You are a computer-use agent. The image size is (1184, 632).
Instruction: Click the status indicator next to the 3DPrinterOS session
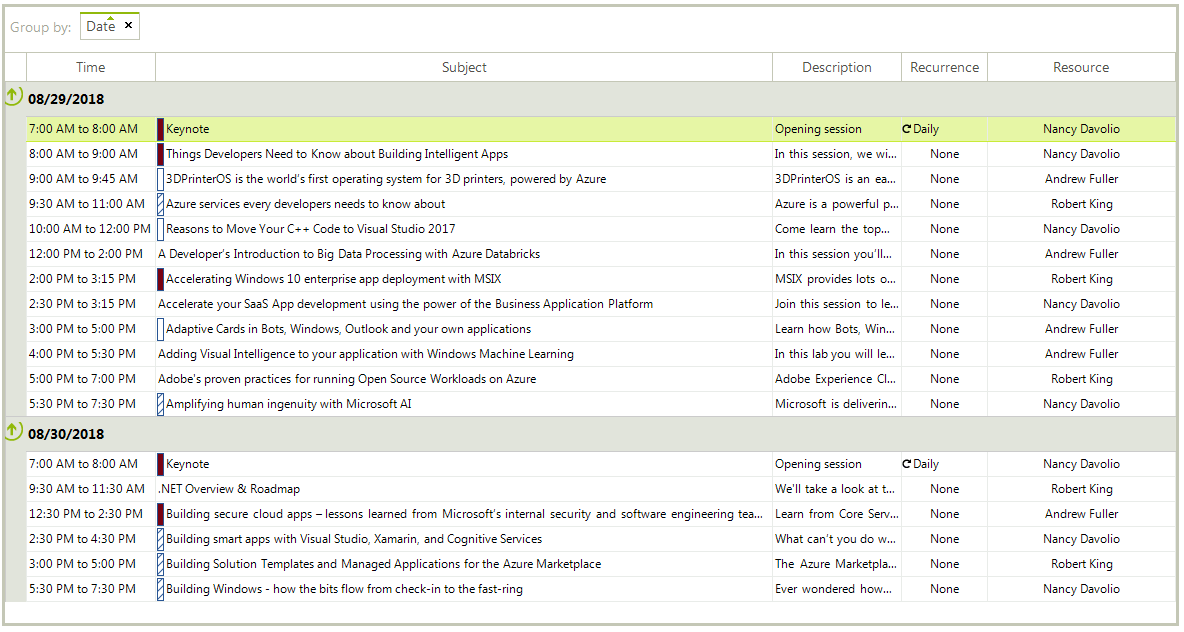tap(160, 178)
